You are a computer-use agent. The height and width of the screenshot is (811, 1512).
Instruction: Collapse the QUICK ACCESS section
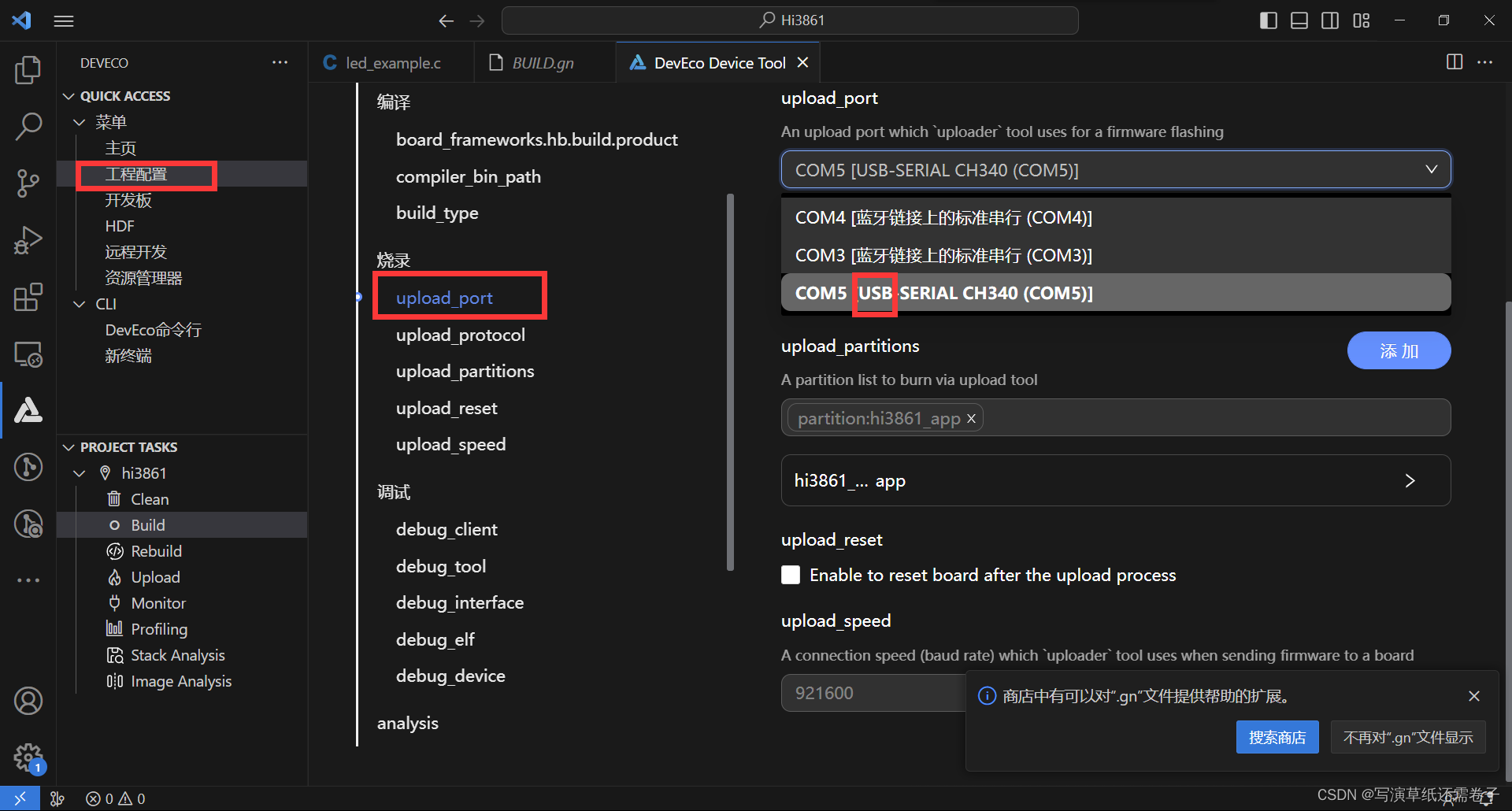click(69, 96)
